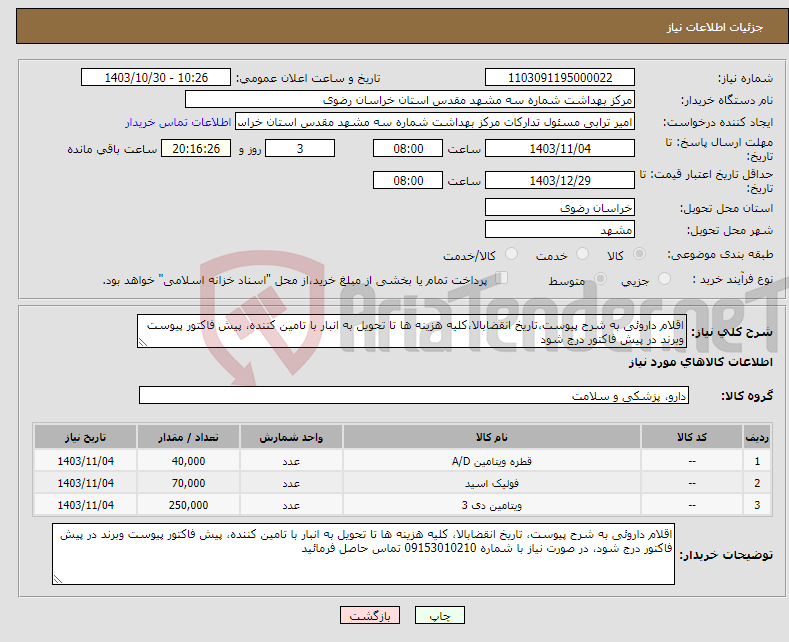Click the price validity date 1403/12/29 field
Screen dimensions: 789x642
[x=560, y=180]
